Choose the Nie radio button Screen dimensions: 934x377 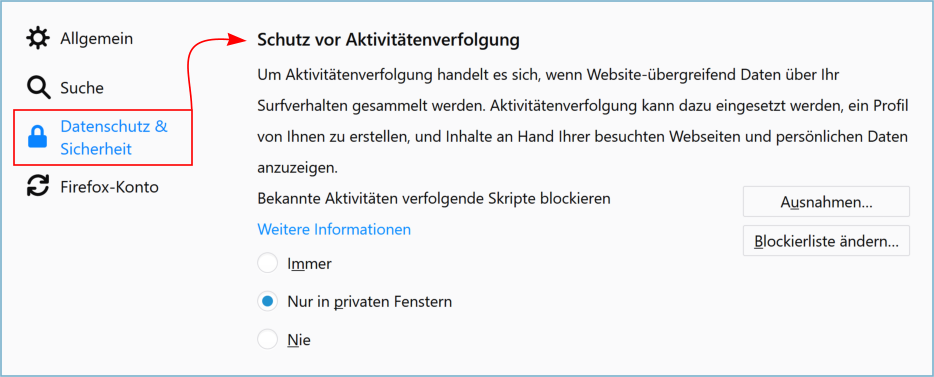pos(267,340)
